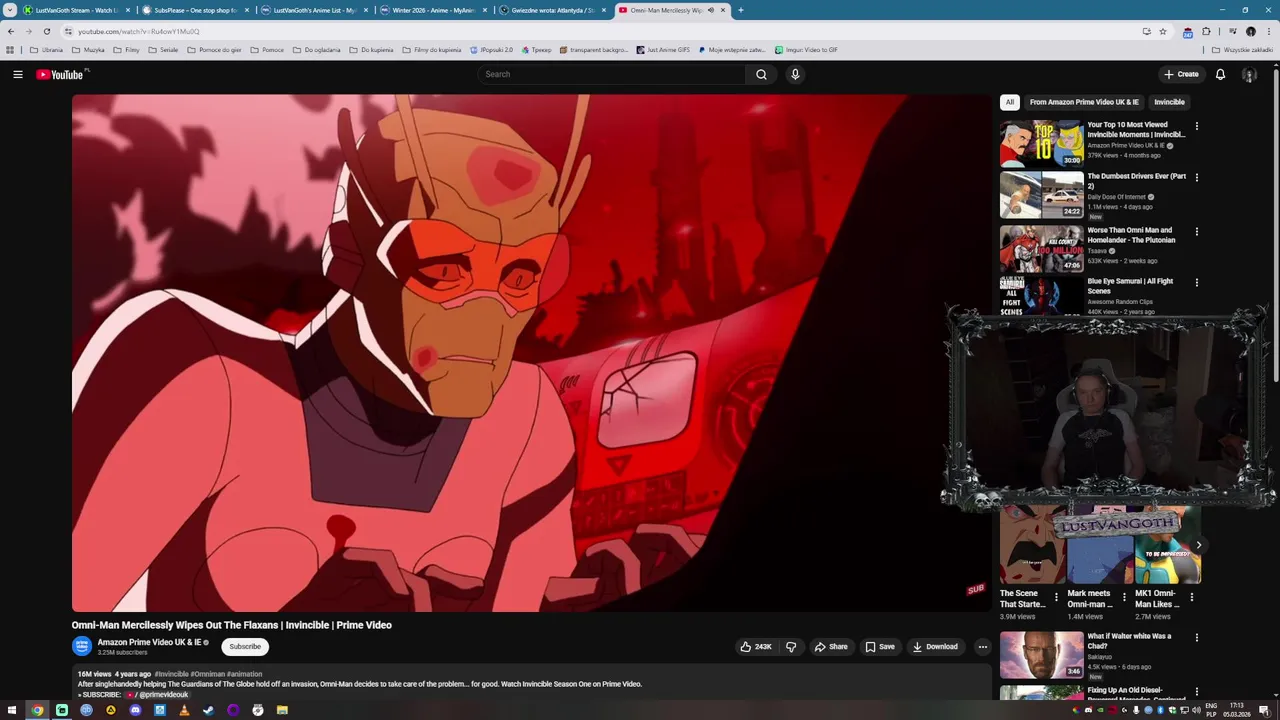This screenshot has height=720, width=1280.
Task: Click the search magnifier button
Action: click(x=761, y=74)
